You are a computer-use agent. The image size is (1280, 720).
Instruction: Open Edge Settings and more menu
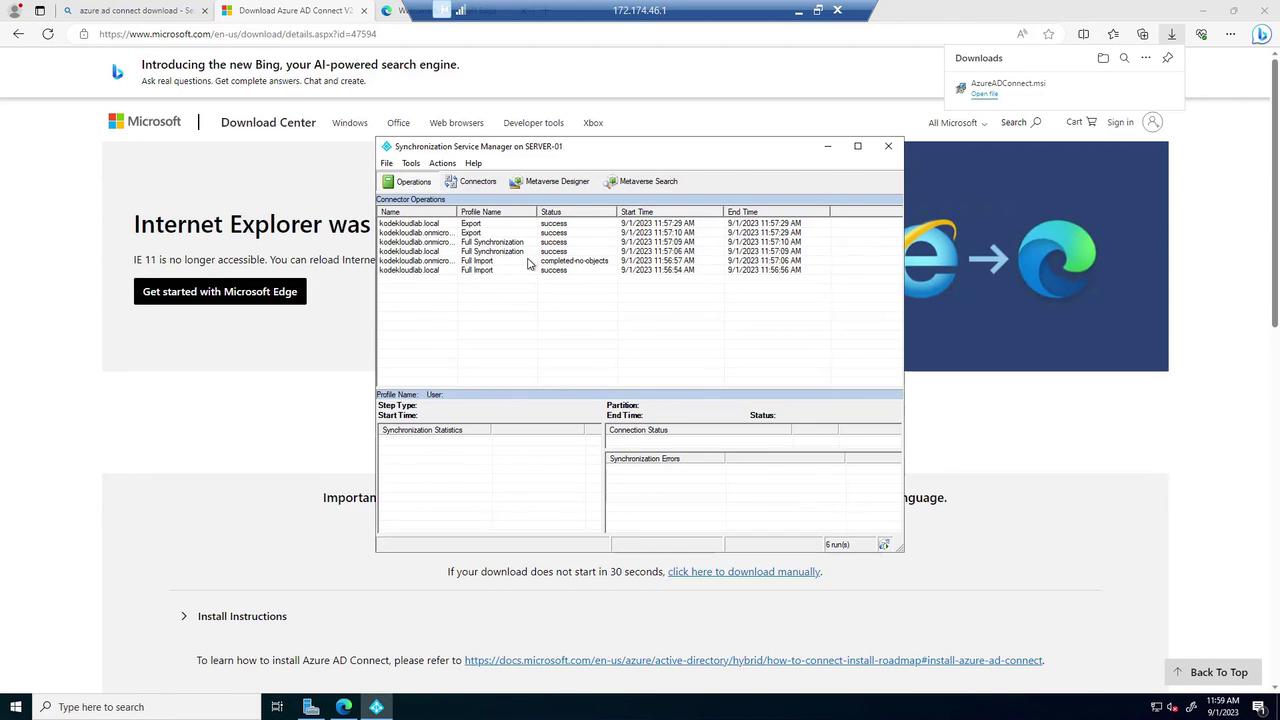tap(1231, 34)
